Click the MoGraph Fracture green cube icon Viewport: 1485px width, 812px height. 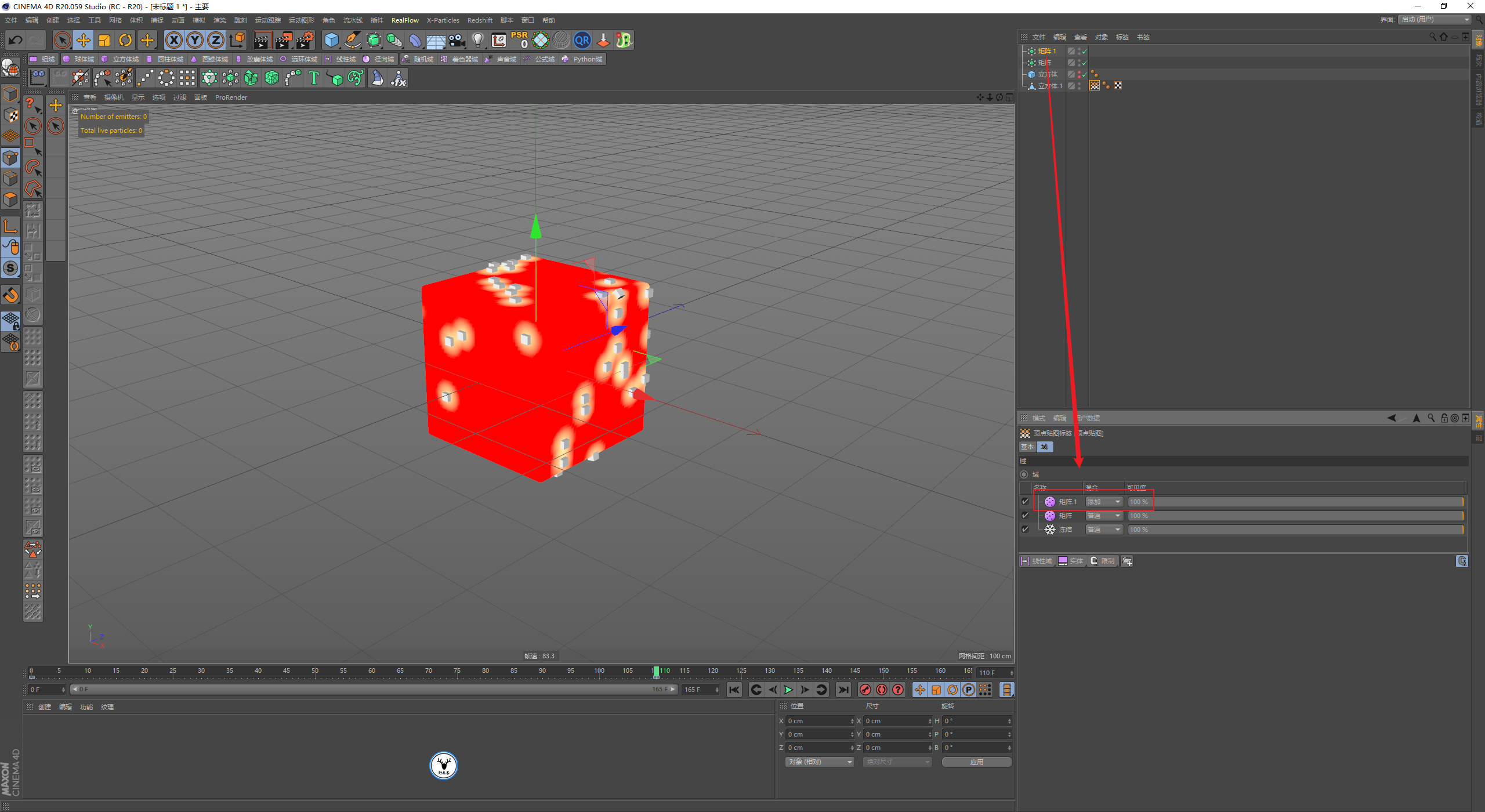coord(251,78)
